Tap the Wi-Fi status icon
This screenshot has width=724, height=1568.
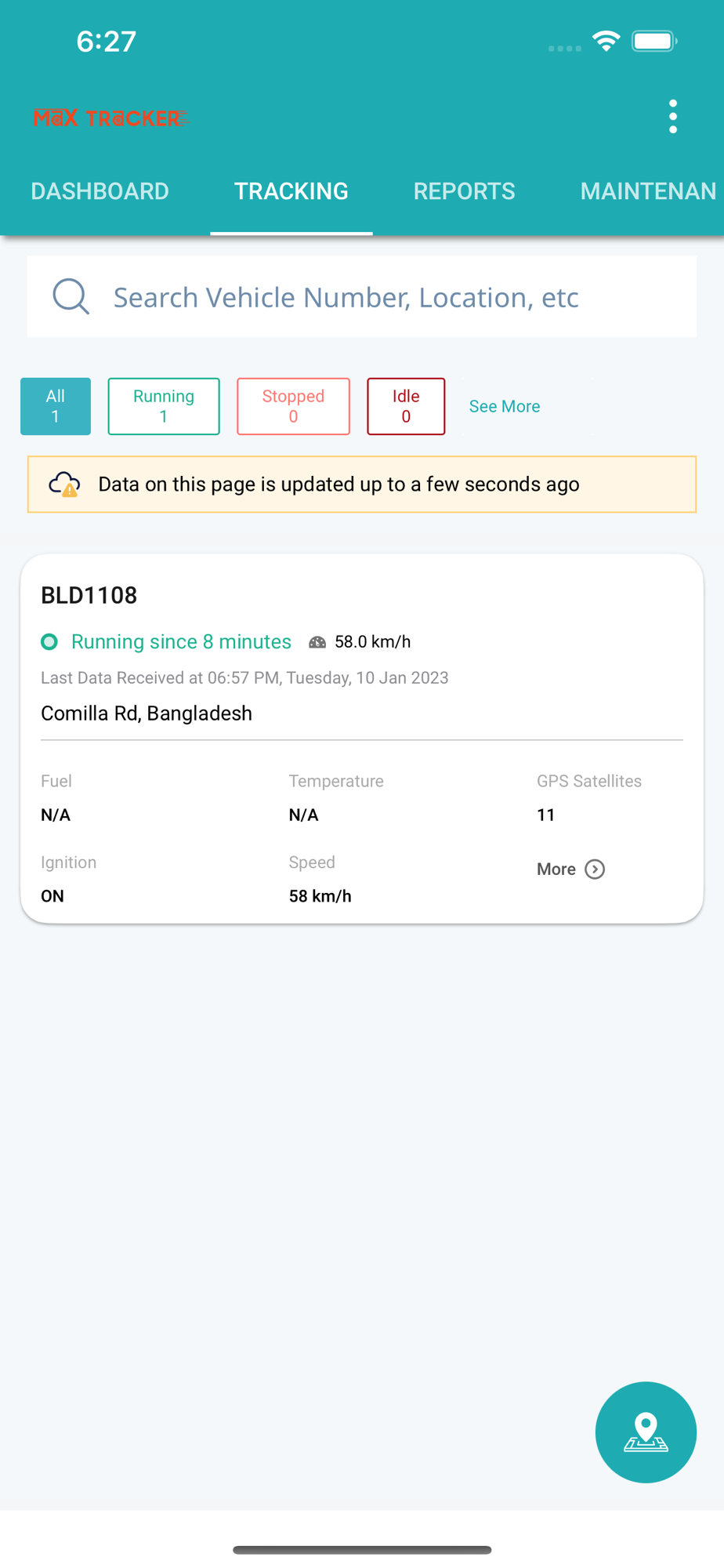point(606,41)
